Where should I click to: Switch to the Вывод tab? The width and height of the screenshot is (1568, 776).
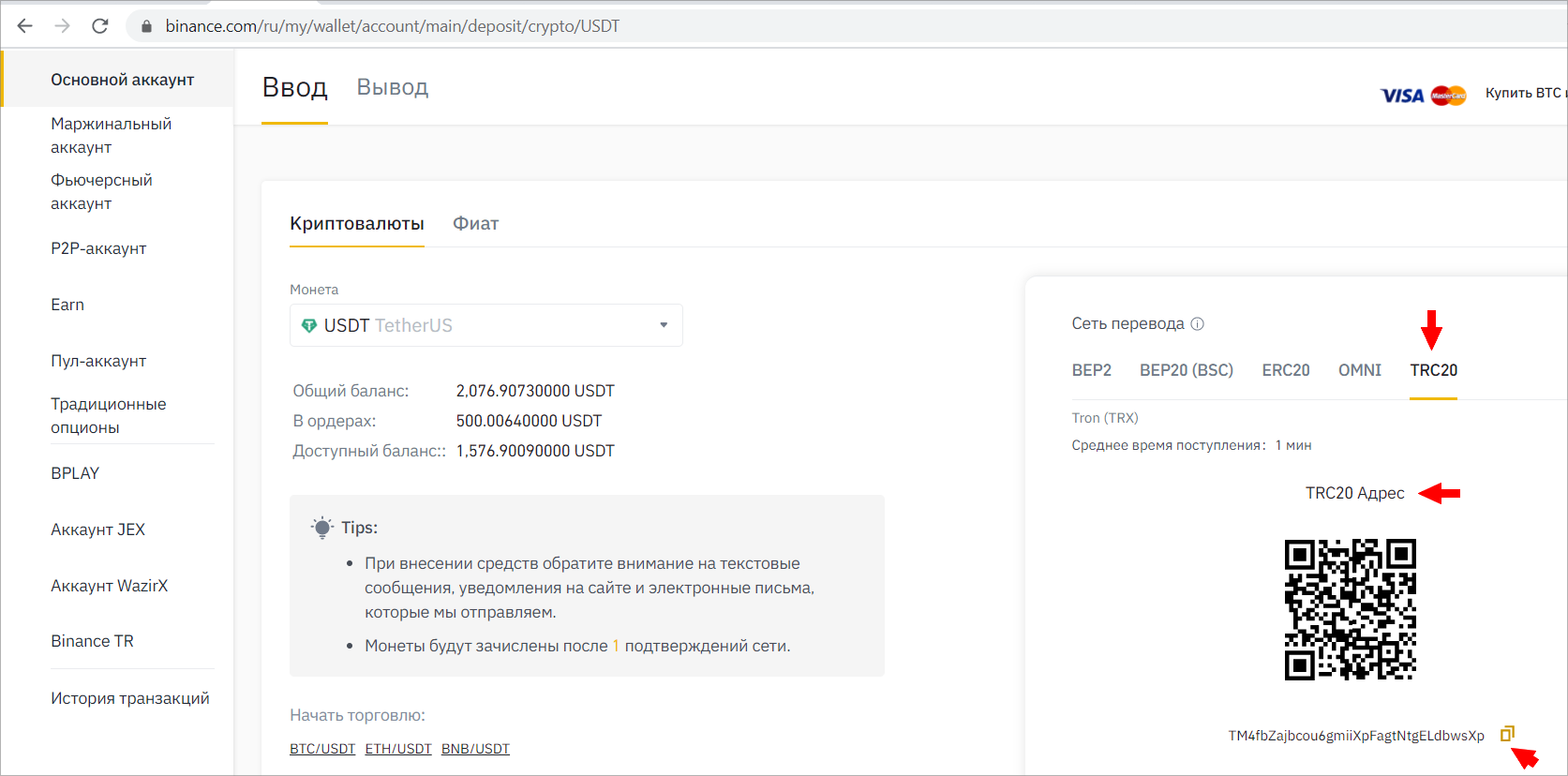point(392,87)
